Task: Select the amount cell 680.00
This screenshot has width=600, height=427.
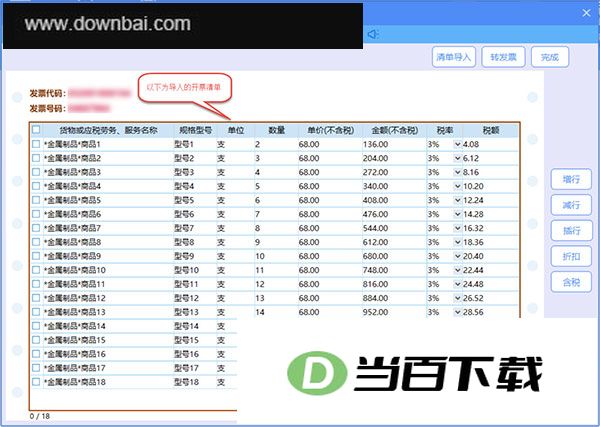Action: tap(395, 256)
